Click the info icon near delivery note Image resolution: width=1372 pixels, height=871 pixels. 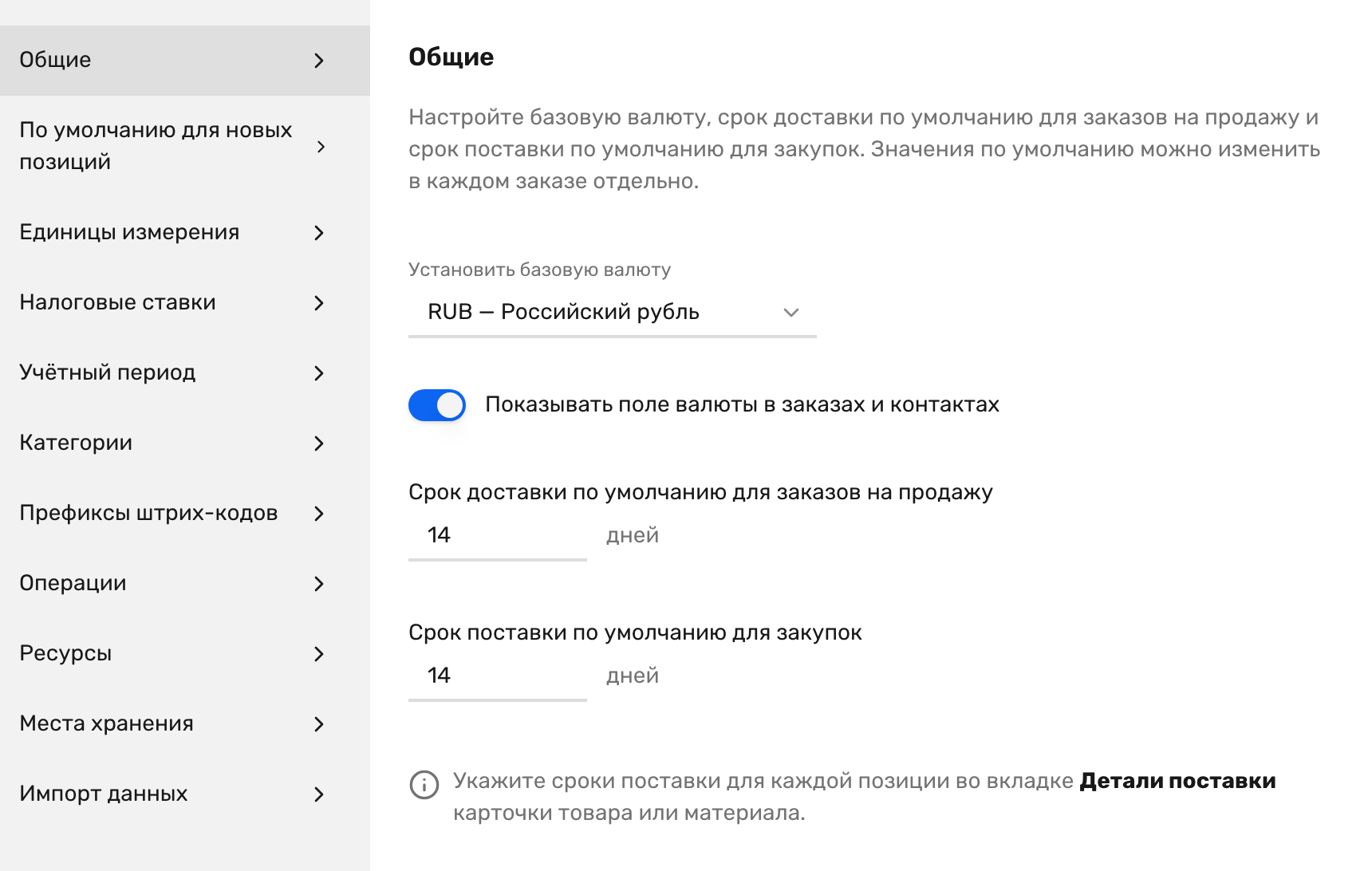click(x=424, y=785)
